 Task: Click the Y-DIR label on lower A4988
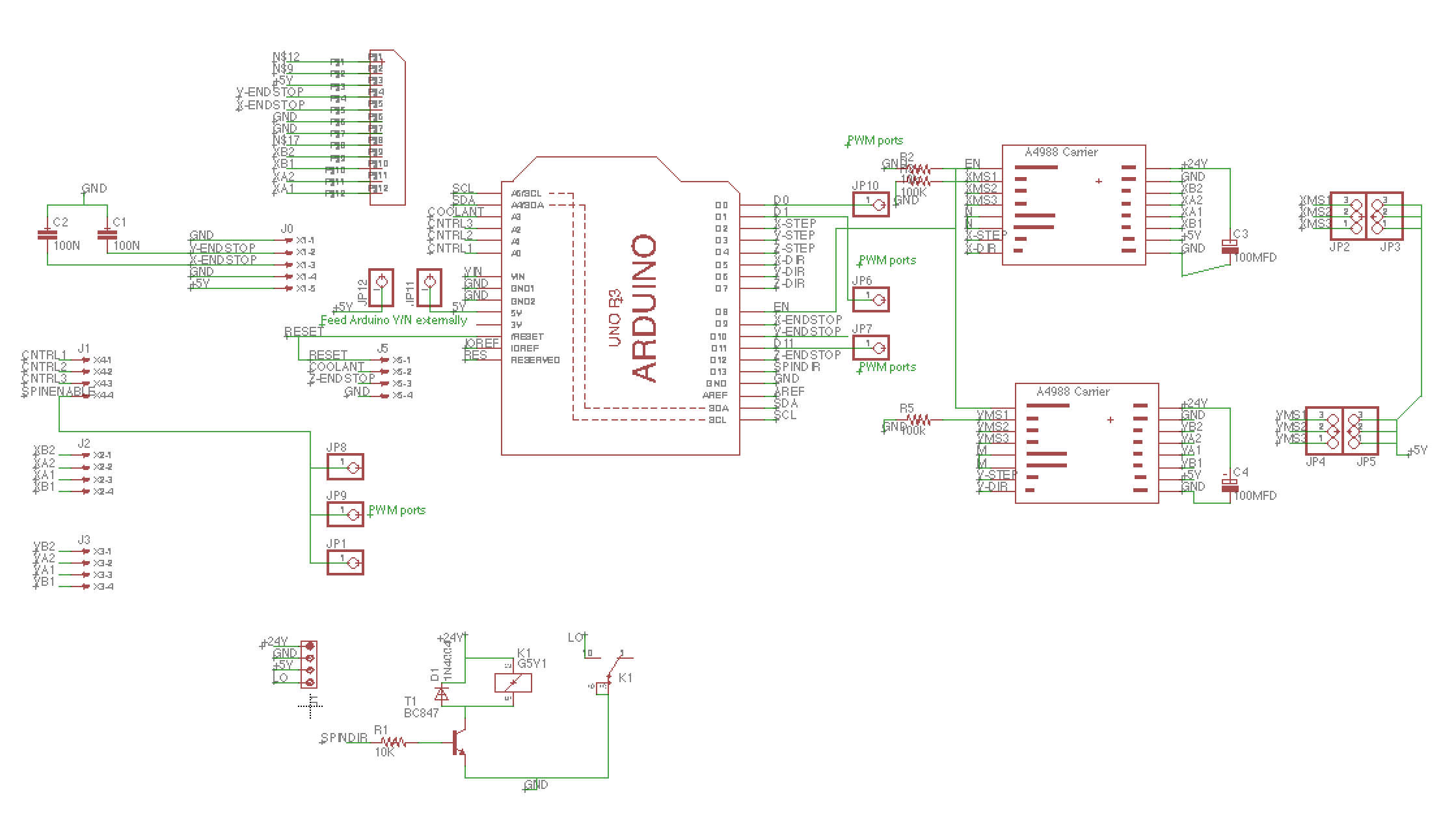tap(992, 486)
